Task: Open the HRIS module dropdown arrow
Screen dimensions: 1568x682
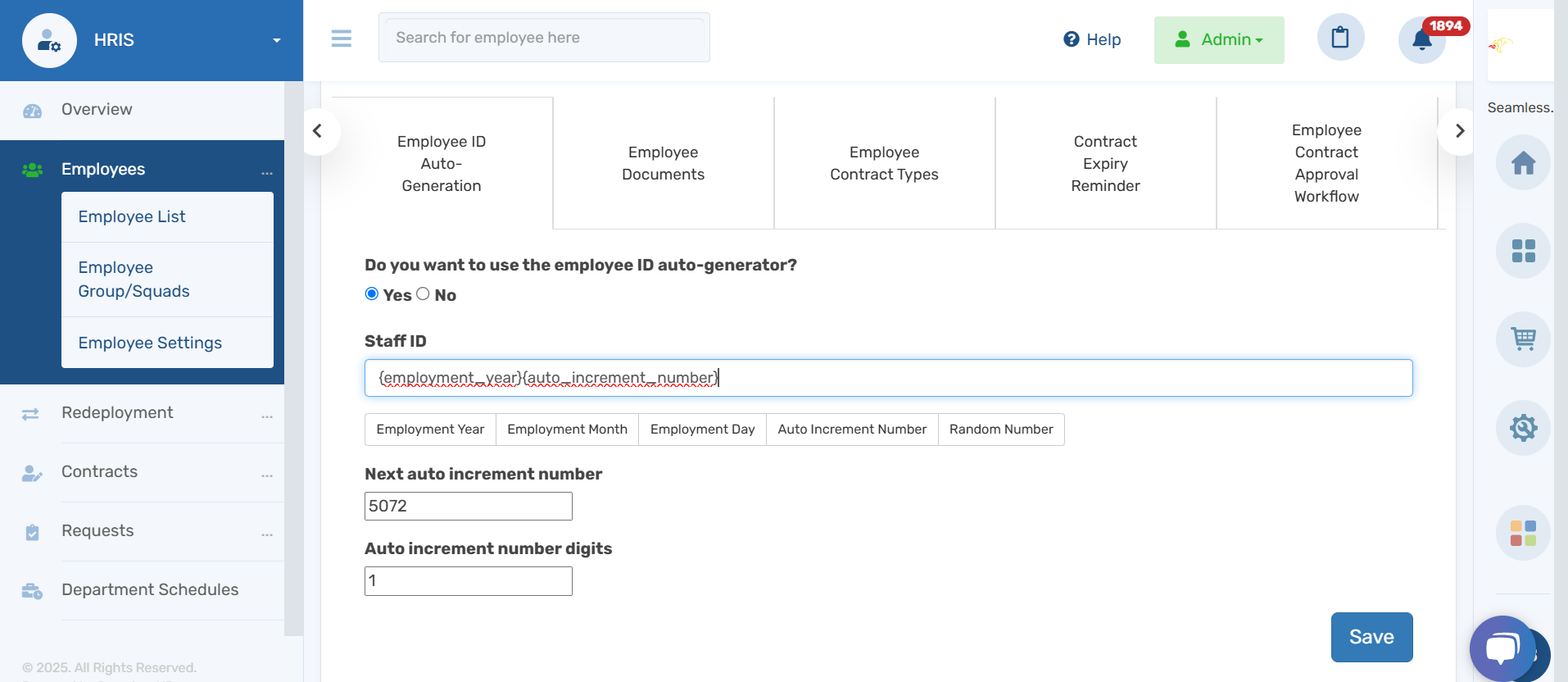Action: [x=276, y=40]
